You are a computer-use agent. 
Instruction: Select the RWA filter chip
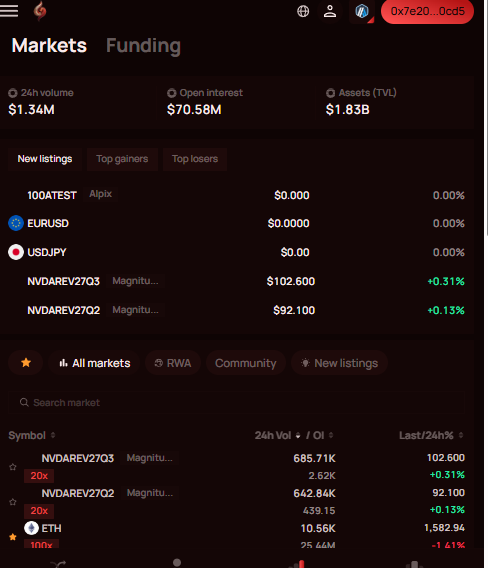[x=173, y=363]
